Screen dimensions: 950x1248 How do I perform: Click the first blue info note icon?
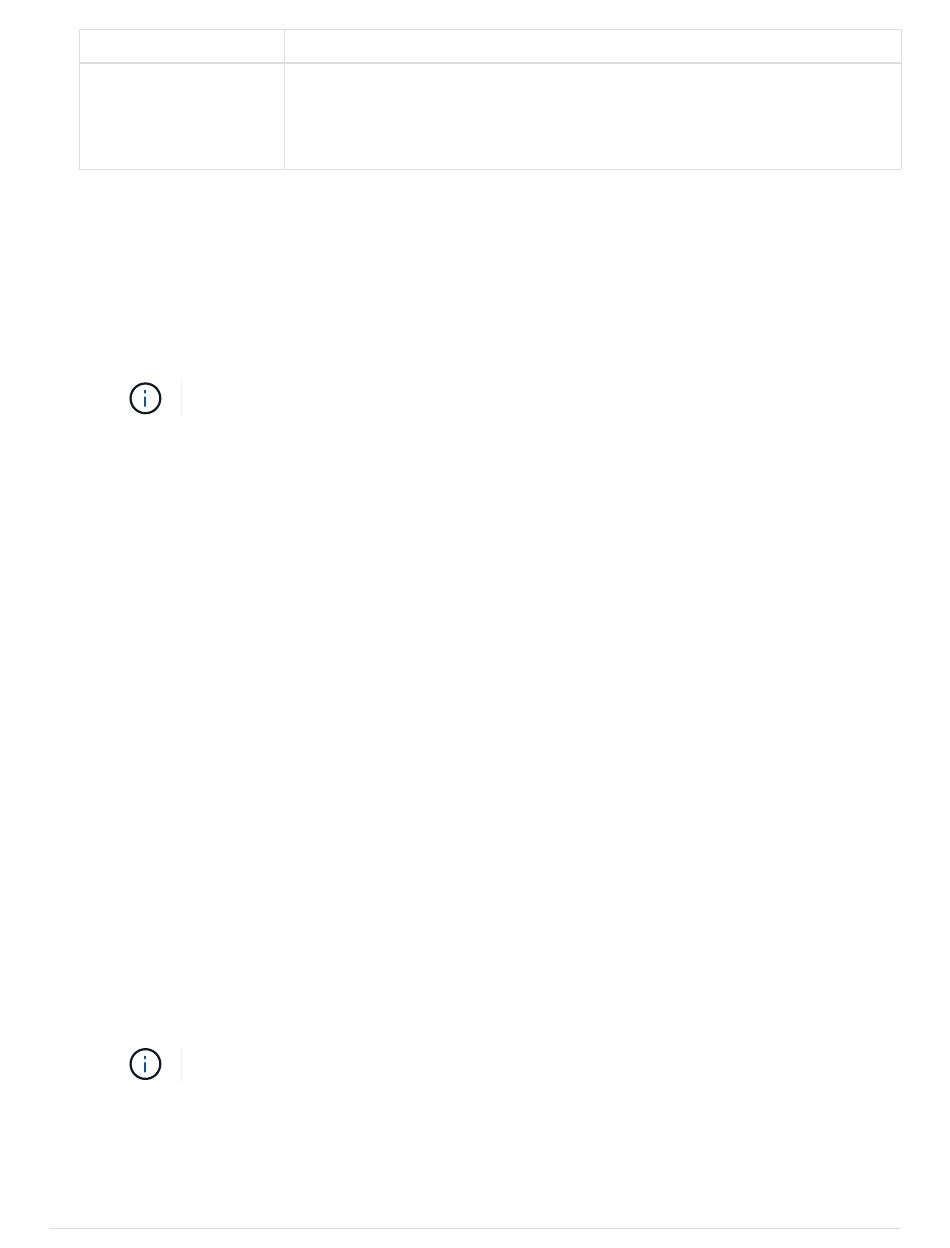(145, 398)
